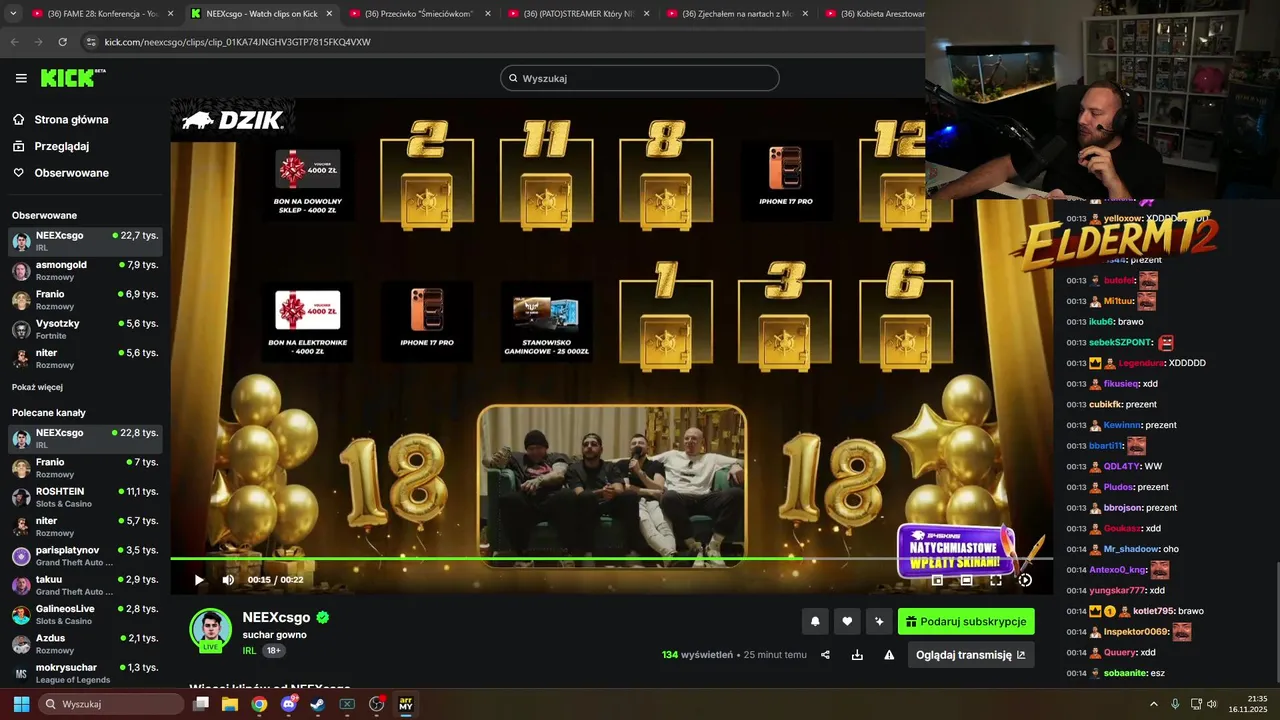Open File Explorer from taskbar
Screen dimensions: 1280x720
230,704
